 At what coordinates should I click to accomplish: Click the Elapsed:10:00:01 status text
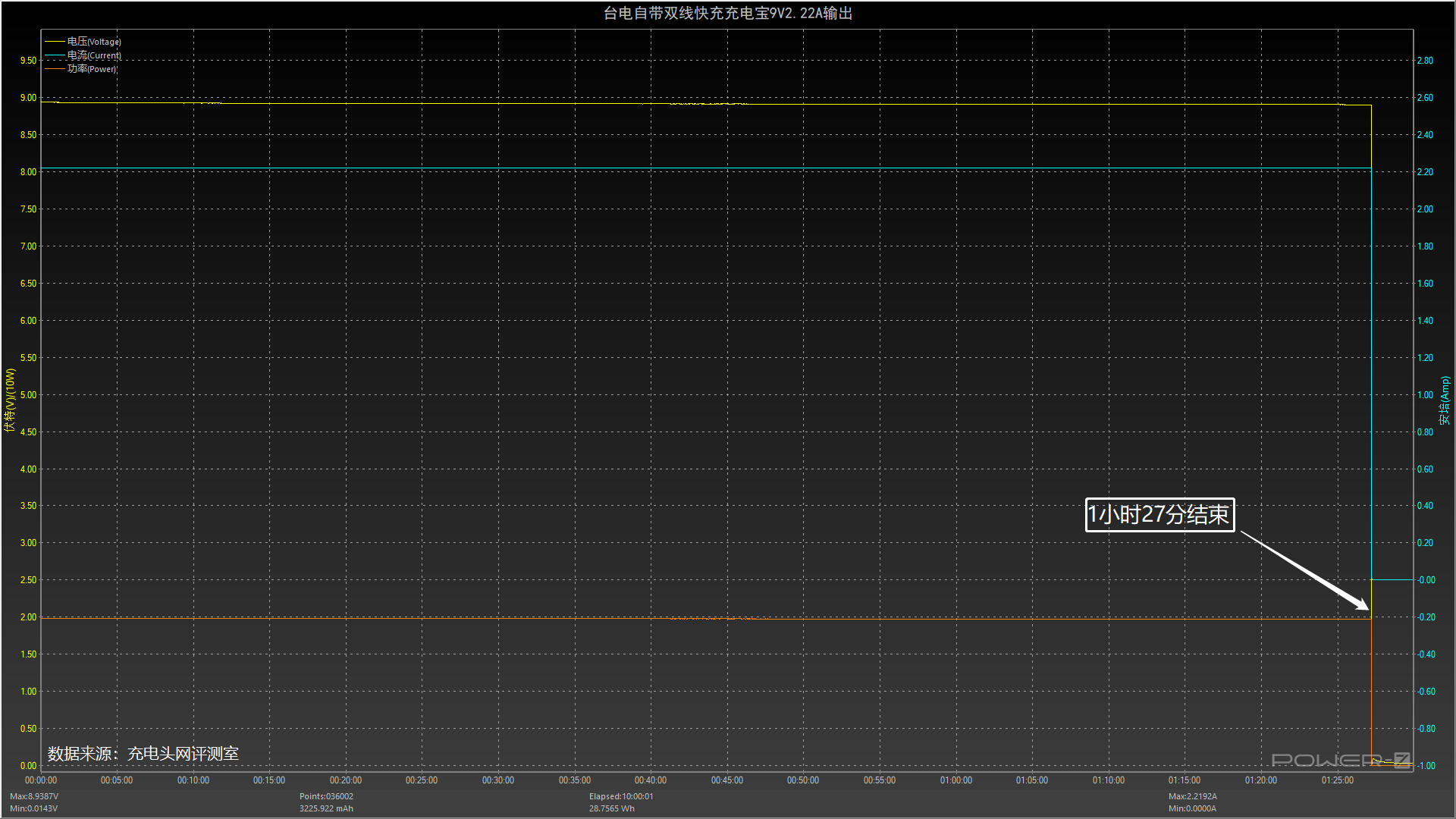tap(620, 796)
